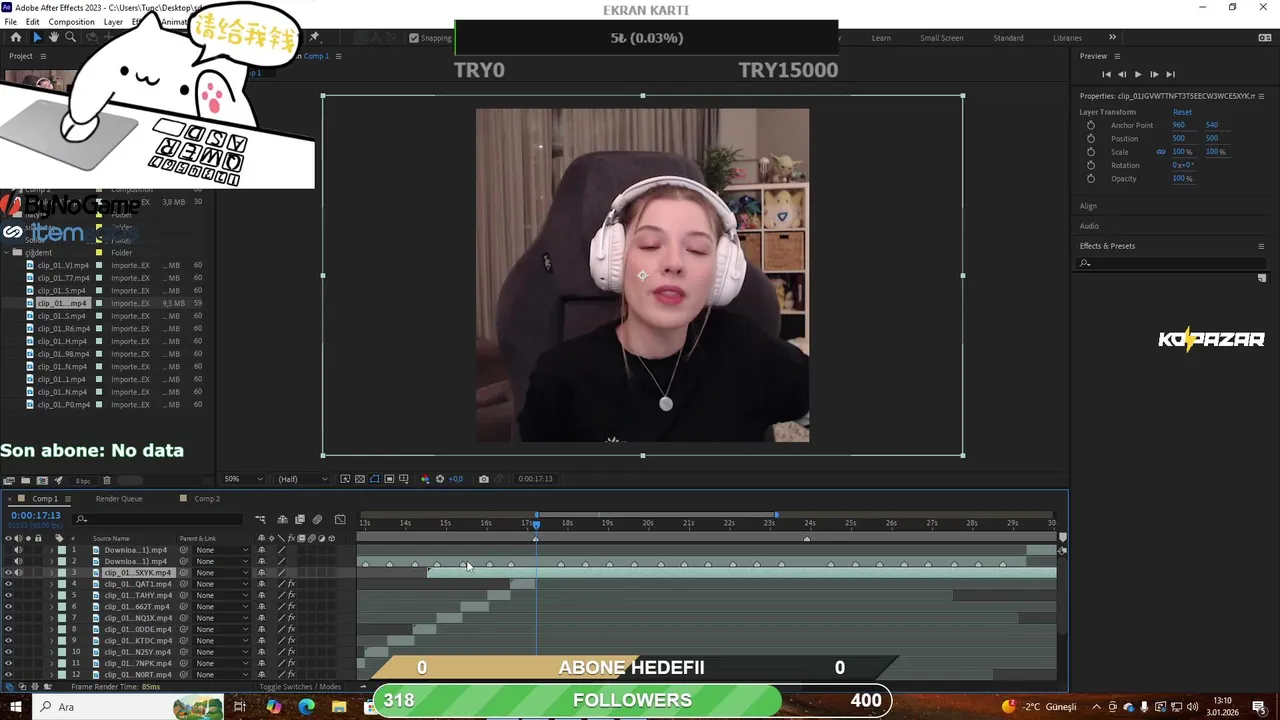Open parent dropdown for layer 11
The height and width of the screenshot is (720, 1280).
222,663
